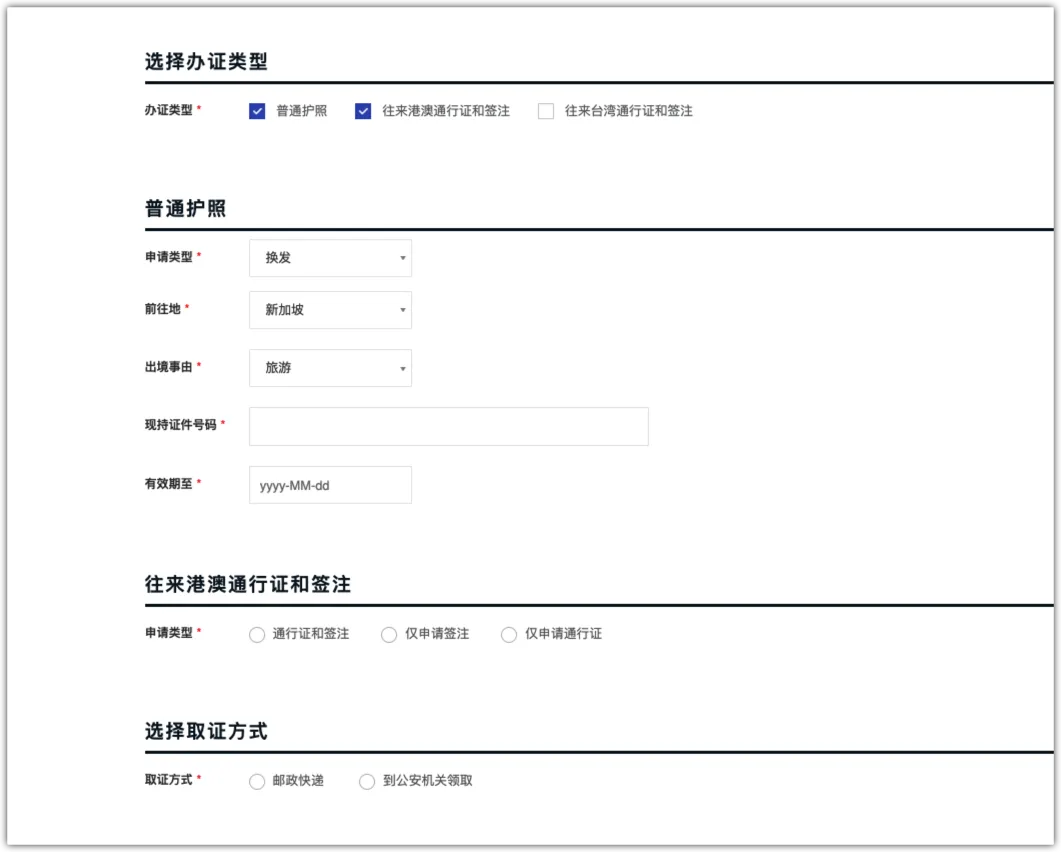
Task: Focus the 有效期至 yyyy-MM-dd date field
Action: pyautogui.click(x=330, y=485)
